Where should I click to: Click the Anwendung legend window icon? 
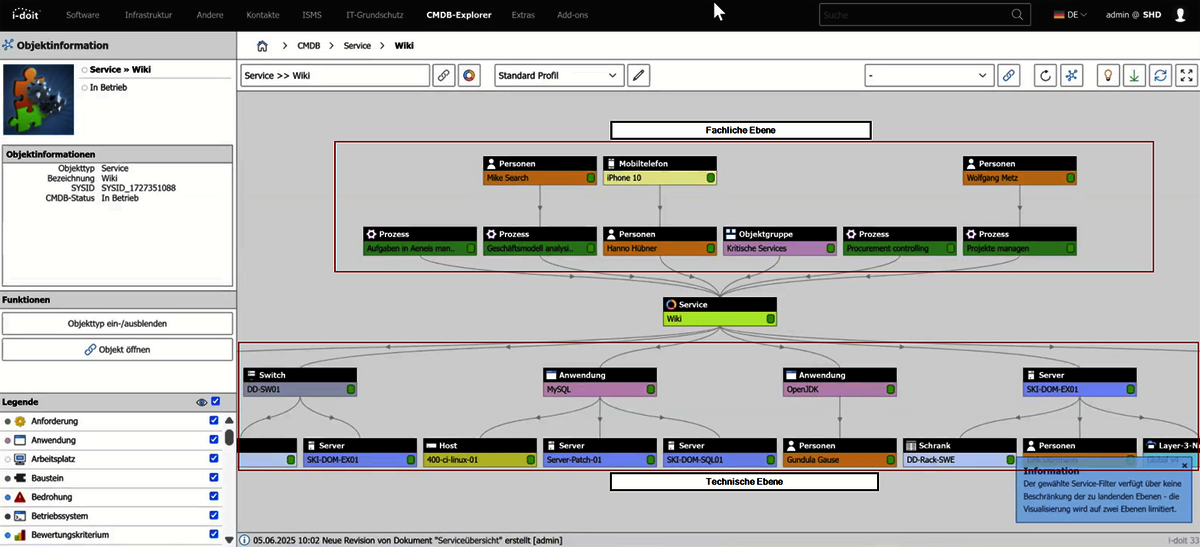(x=20, y=440)
